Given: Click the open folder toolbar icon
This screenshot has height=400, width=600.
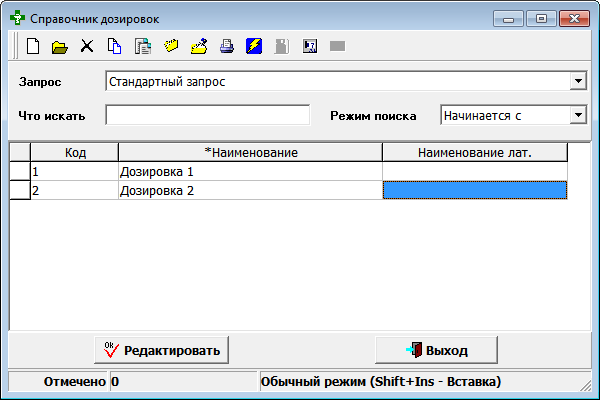Looking at the screenshot, I should (60, 47).
